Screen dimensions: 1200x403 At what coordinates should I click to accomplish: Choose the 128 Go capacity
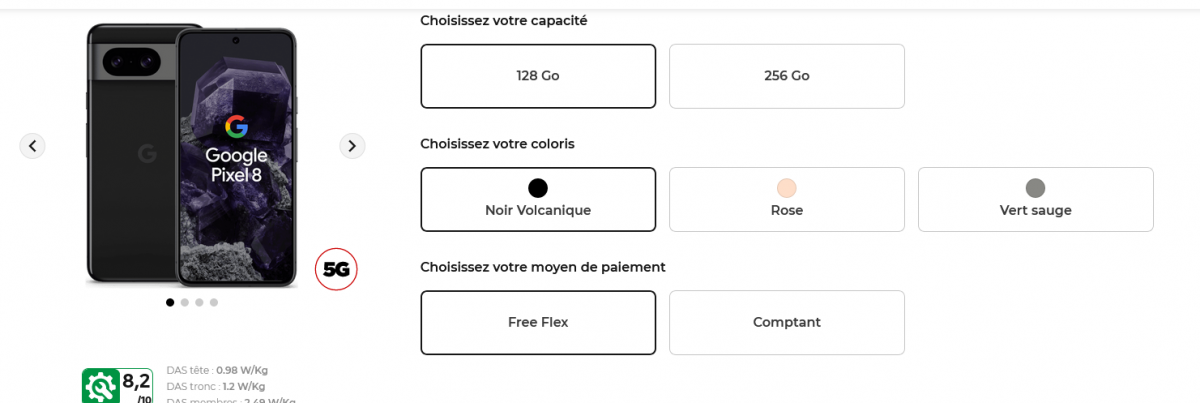point(538,76)
